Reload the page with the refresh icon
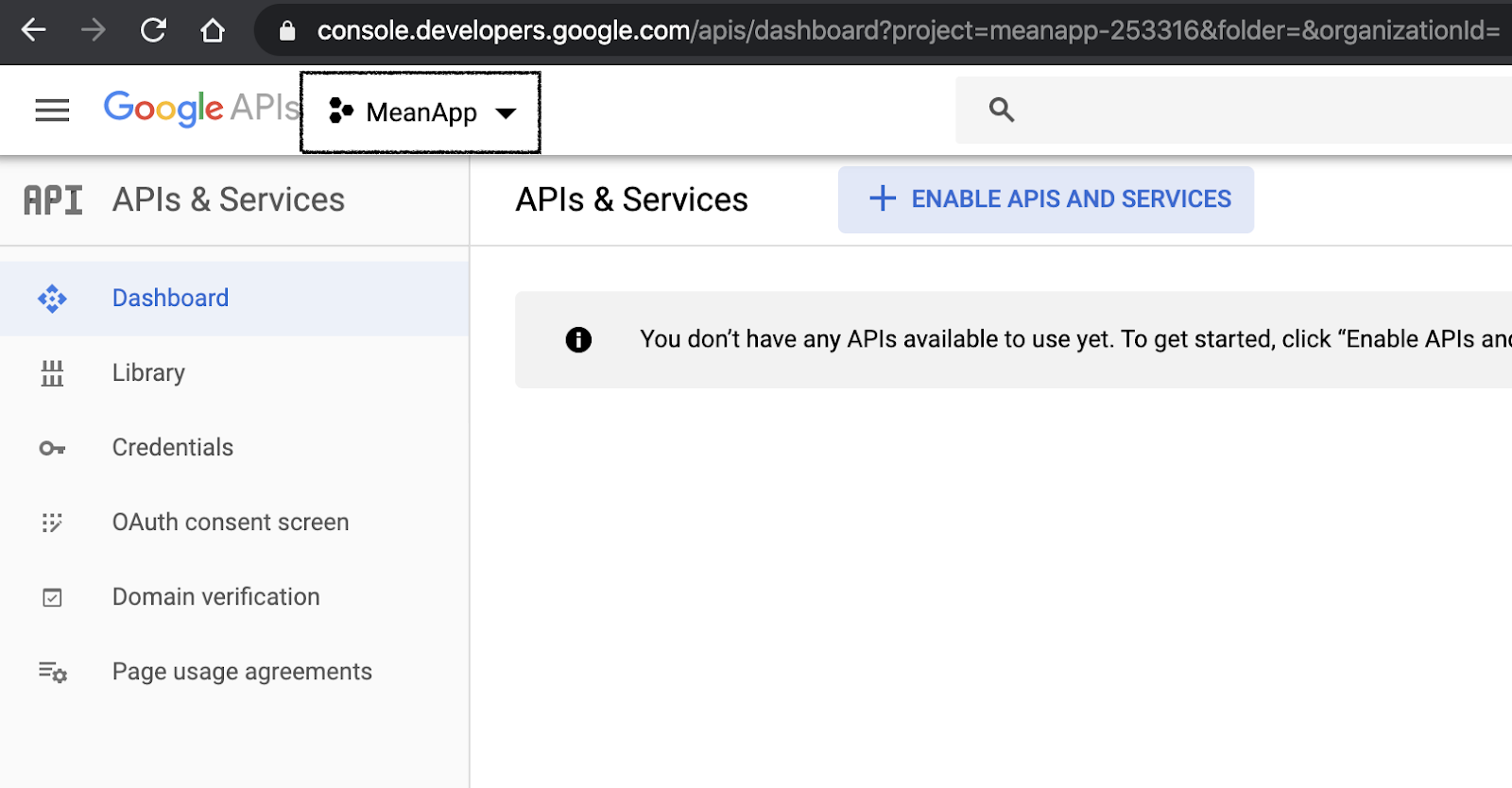Image resolution: width=1512 pixels, height=788 pixels. coord(153,30)
